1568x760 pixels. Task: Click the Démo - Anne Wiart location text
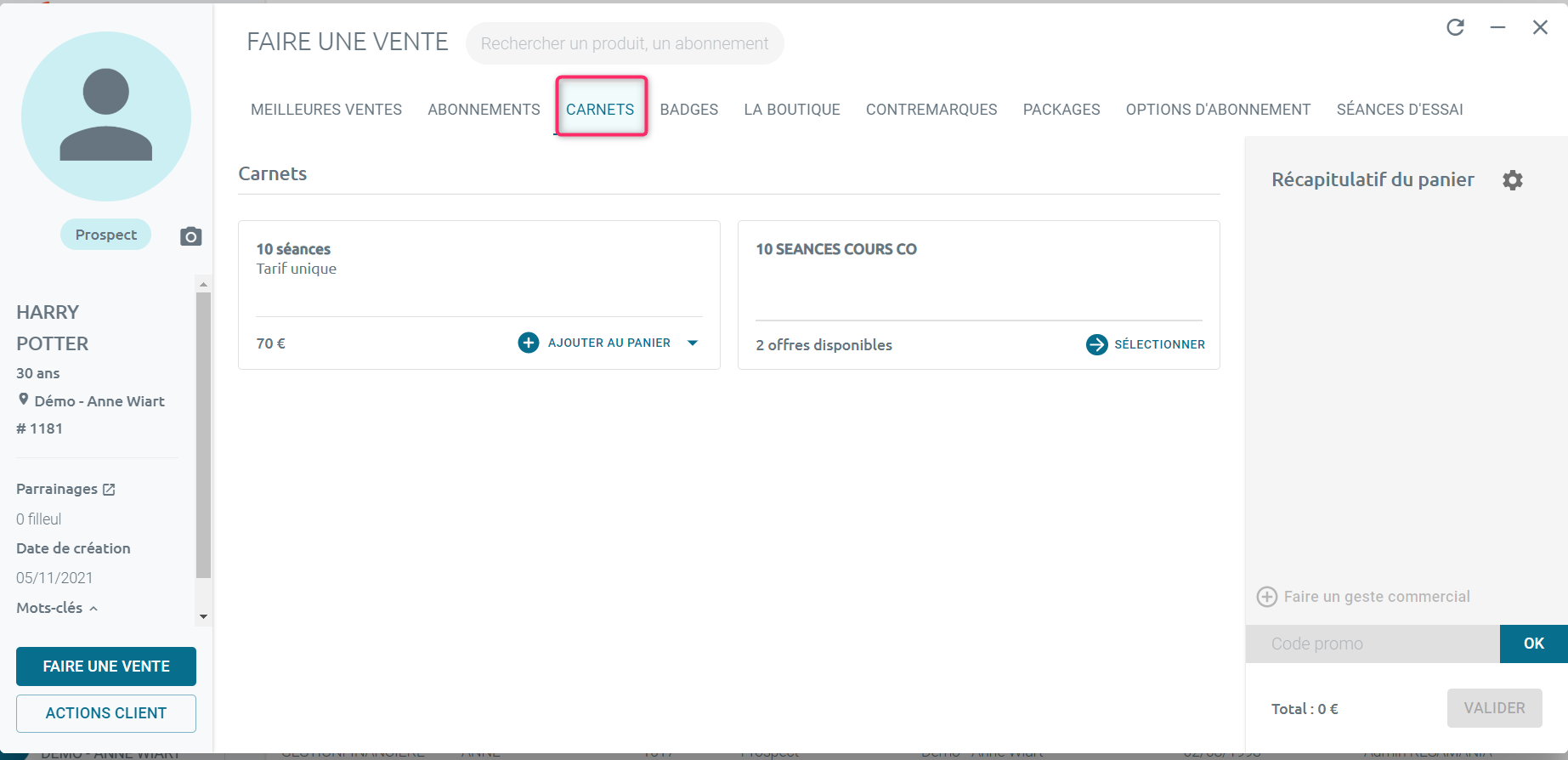99,401
